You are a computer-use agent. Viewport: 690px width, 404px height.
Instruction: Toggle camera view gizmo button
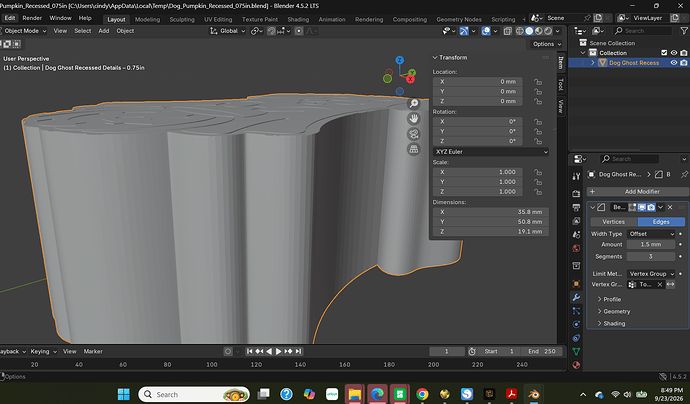coord(414,134)
